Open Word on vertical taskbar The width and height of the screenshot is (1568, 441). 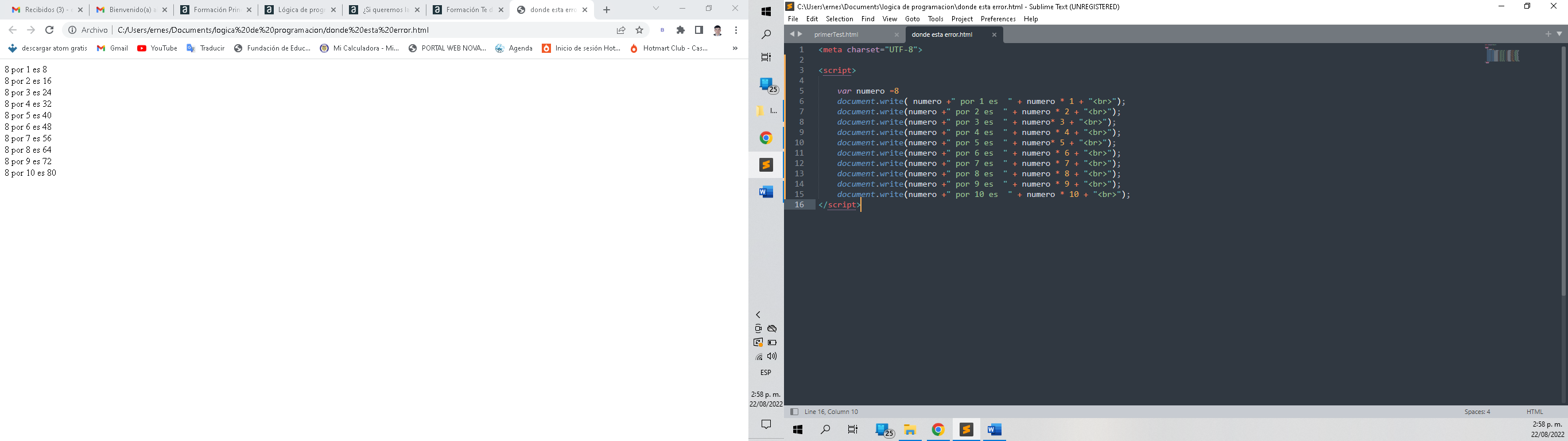coord(766,191)
